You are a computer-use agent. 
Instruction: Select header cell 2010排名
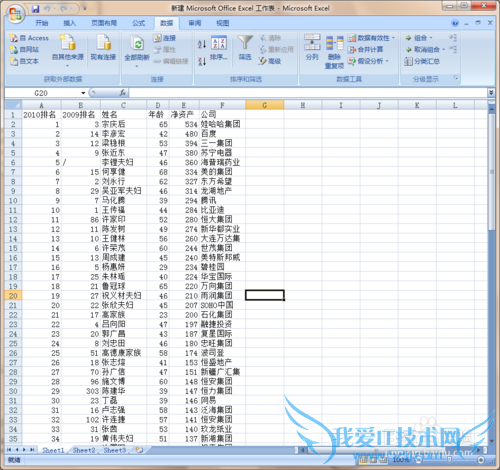point(41,115)
